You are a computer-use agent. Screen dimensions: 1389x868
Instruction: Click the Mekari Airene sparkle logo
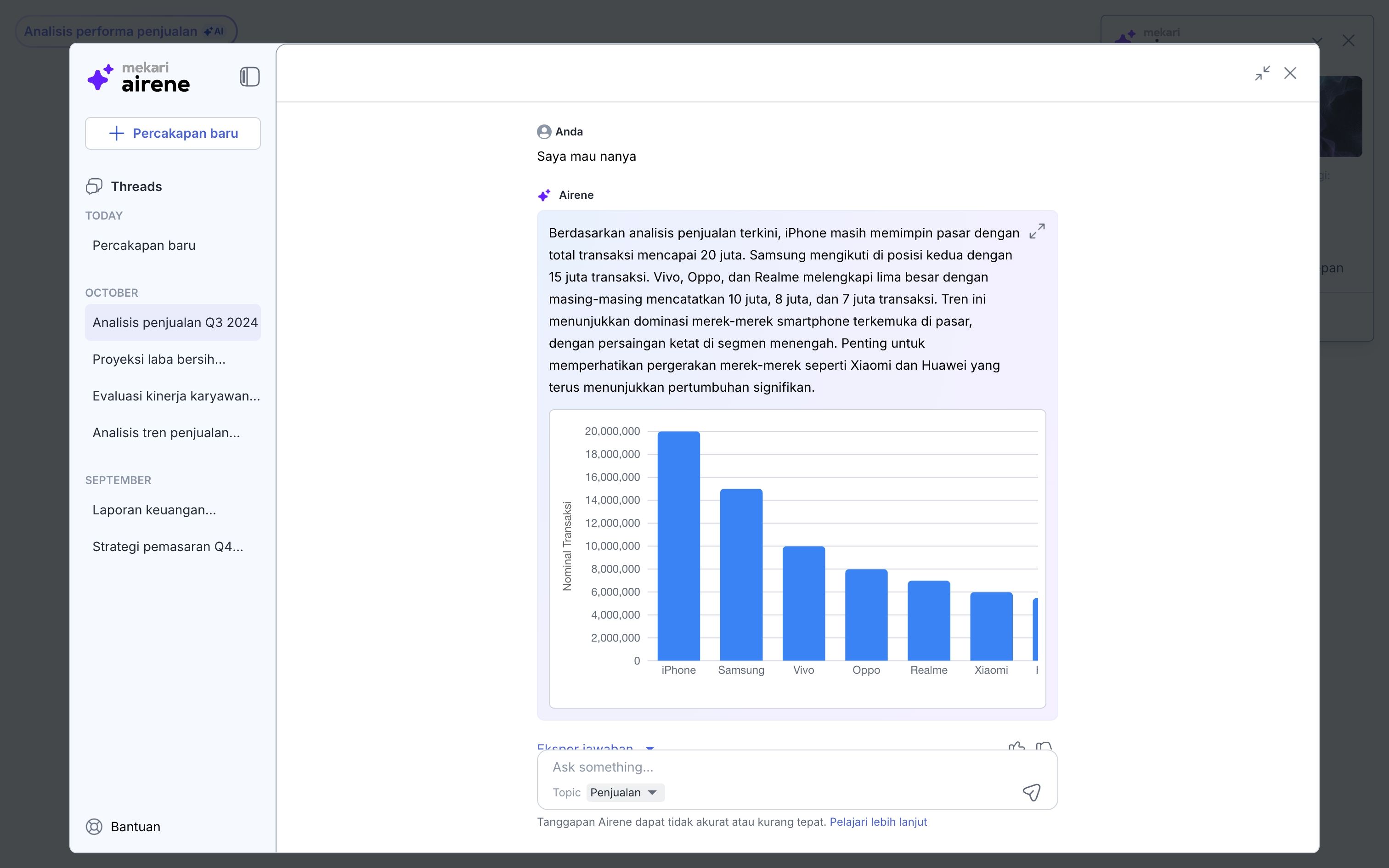pyautogui.click(x=101, y=77)
